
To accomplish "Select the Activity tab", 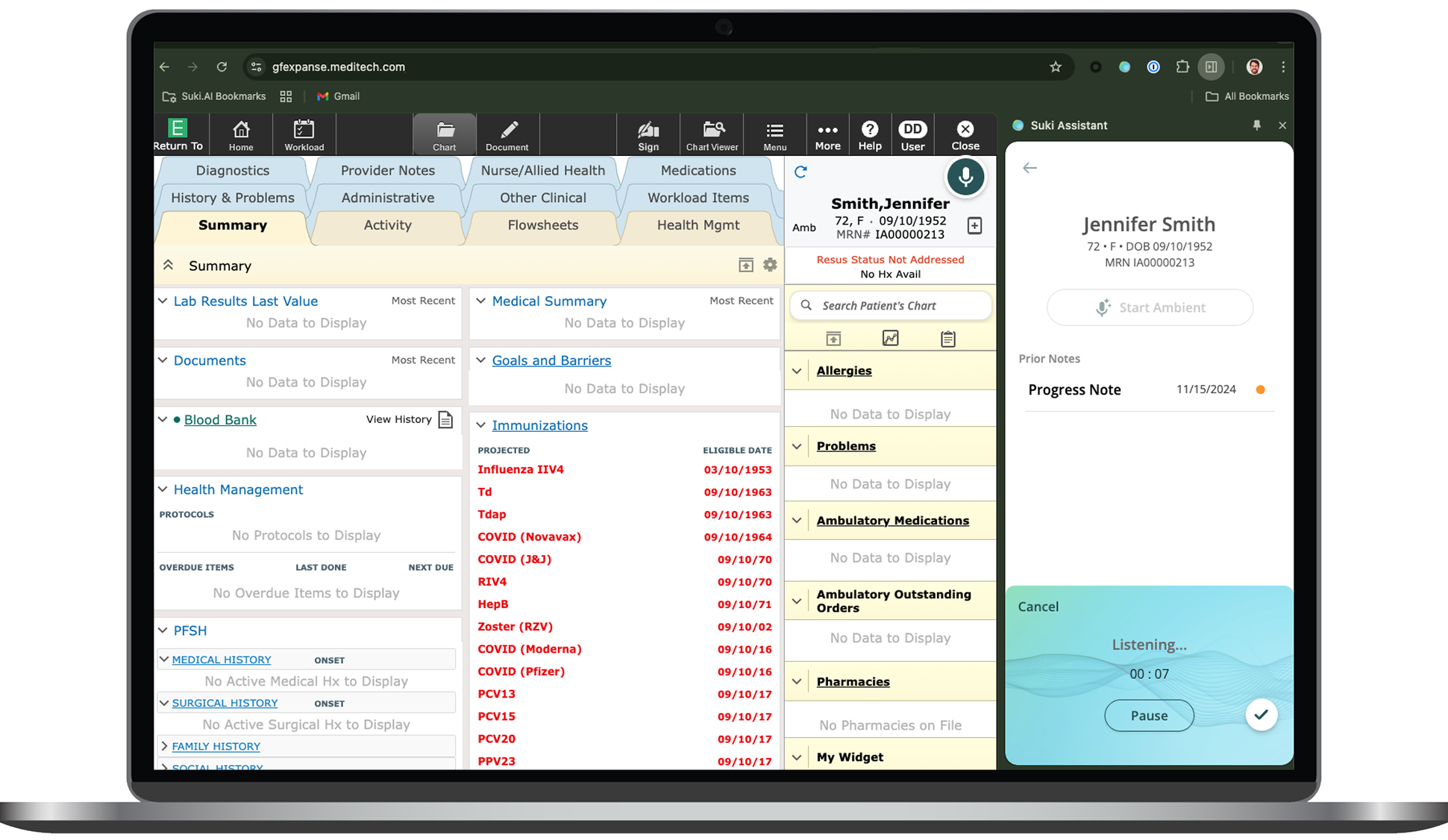I will tap(387, 225).
